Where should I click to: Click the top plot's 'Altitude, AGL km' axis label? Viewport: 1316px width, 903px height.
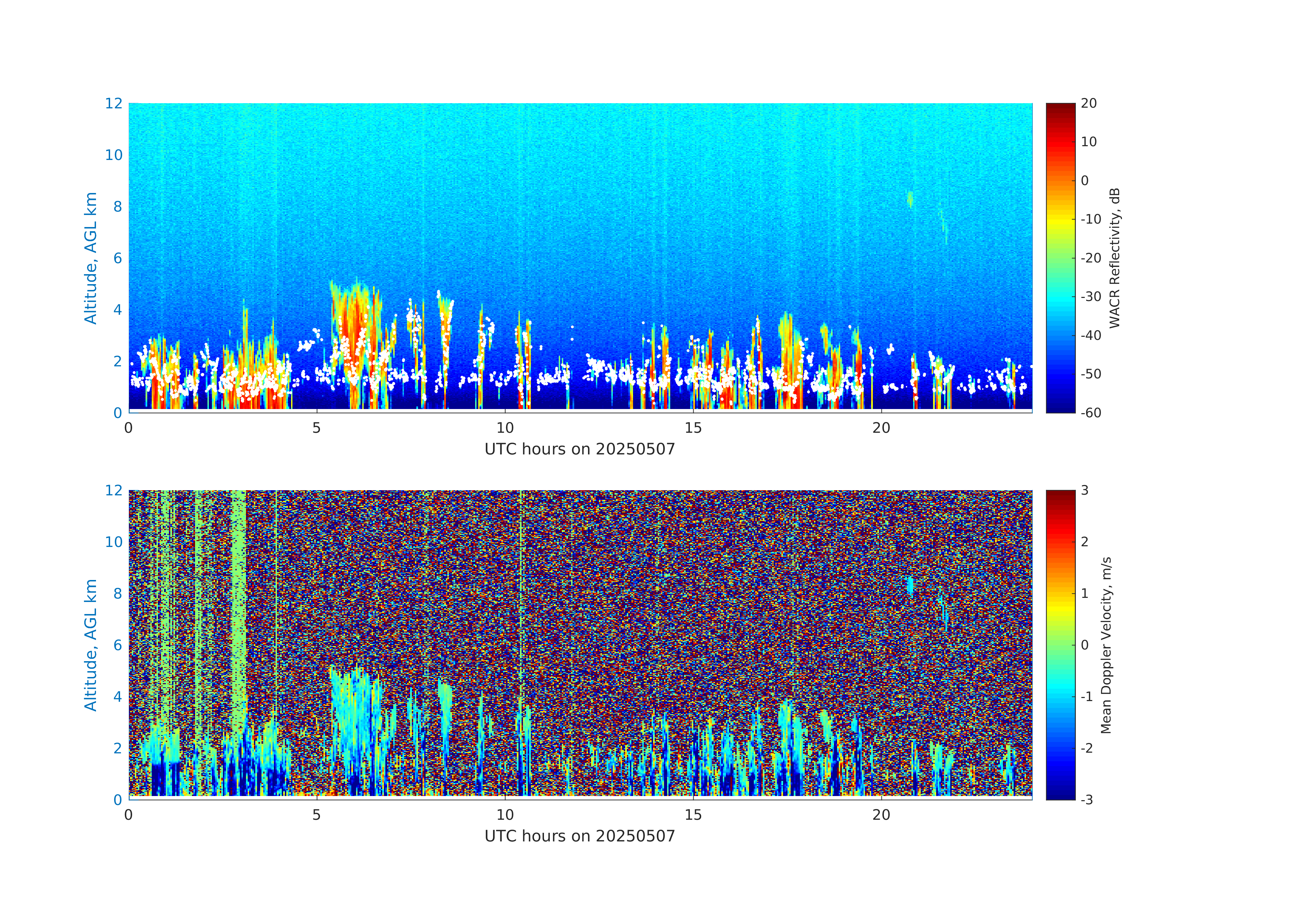pos(90,258)
